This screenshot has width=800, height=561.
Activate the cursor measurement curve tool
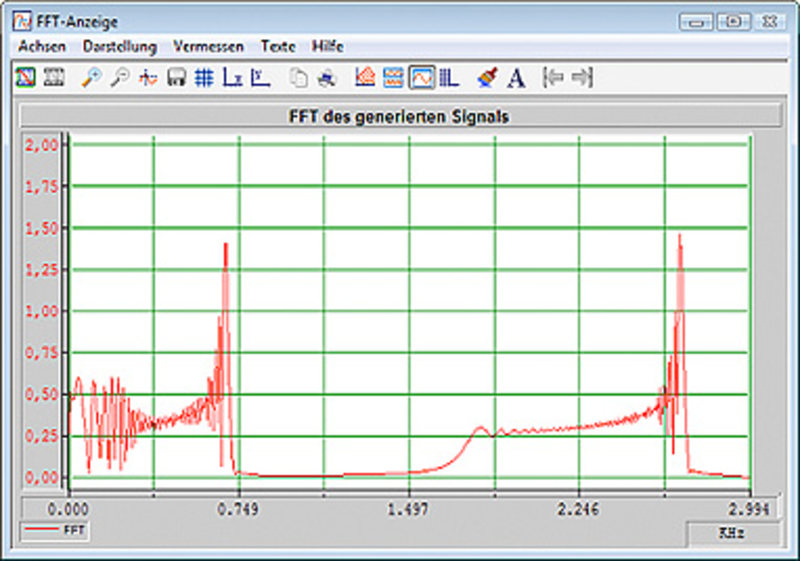tap(148, 78)
